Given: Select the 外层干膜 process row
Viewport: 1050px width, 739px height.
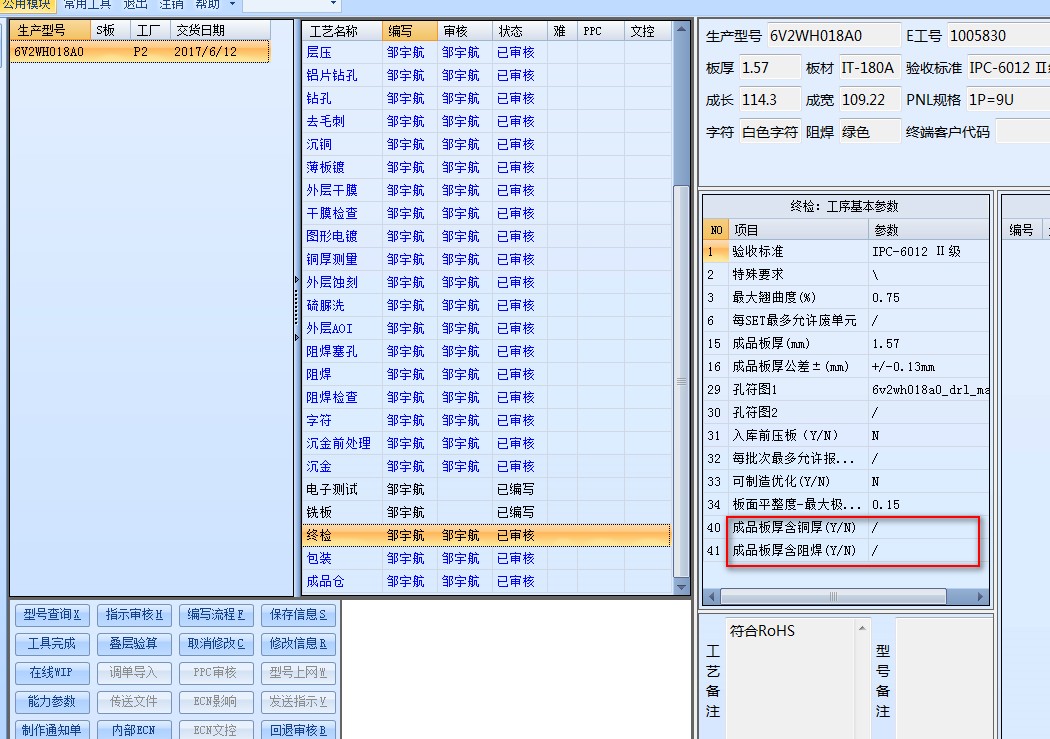Looking at the screenshot, I should 486,190.
